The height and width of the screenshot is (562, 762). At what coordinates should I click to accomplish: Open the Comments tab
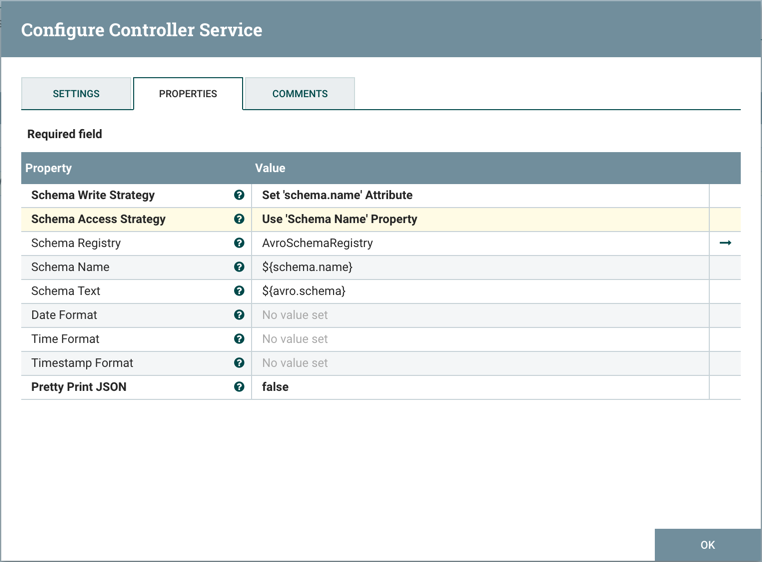click(x=299, y=94)
